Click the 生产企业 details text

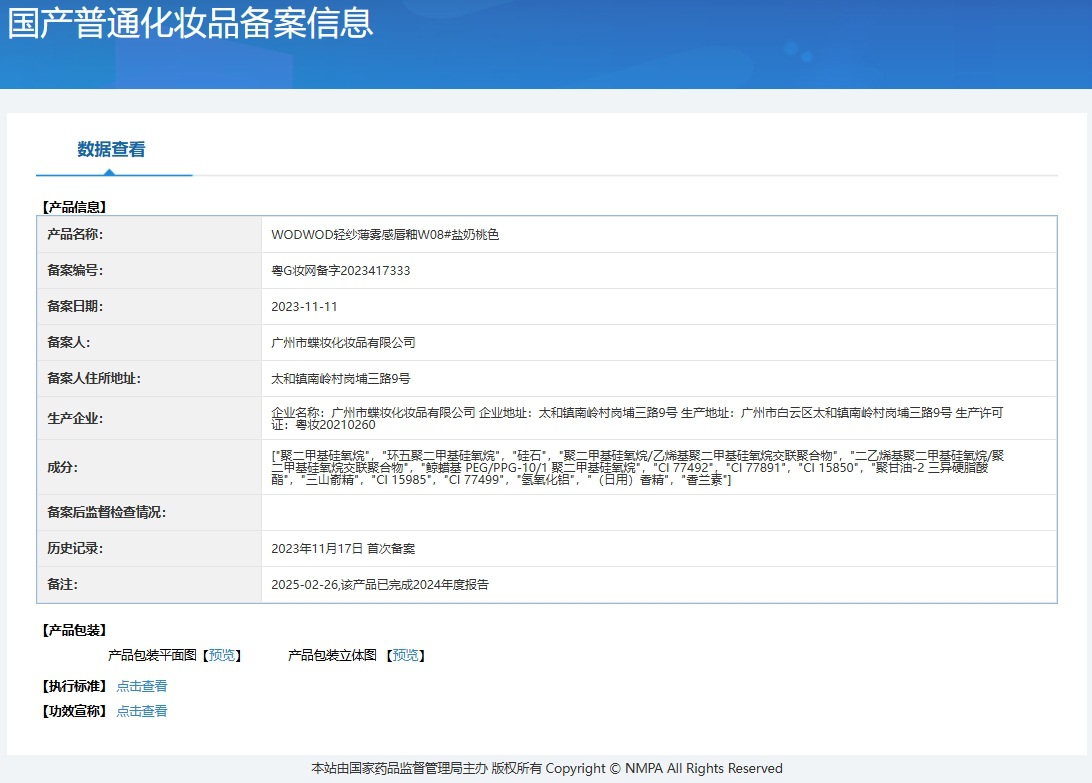[x=637, y=419]
